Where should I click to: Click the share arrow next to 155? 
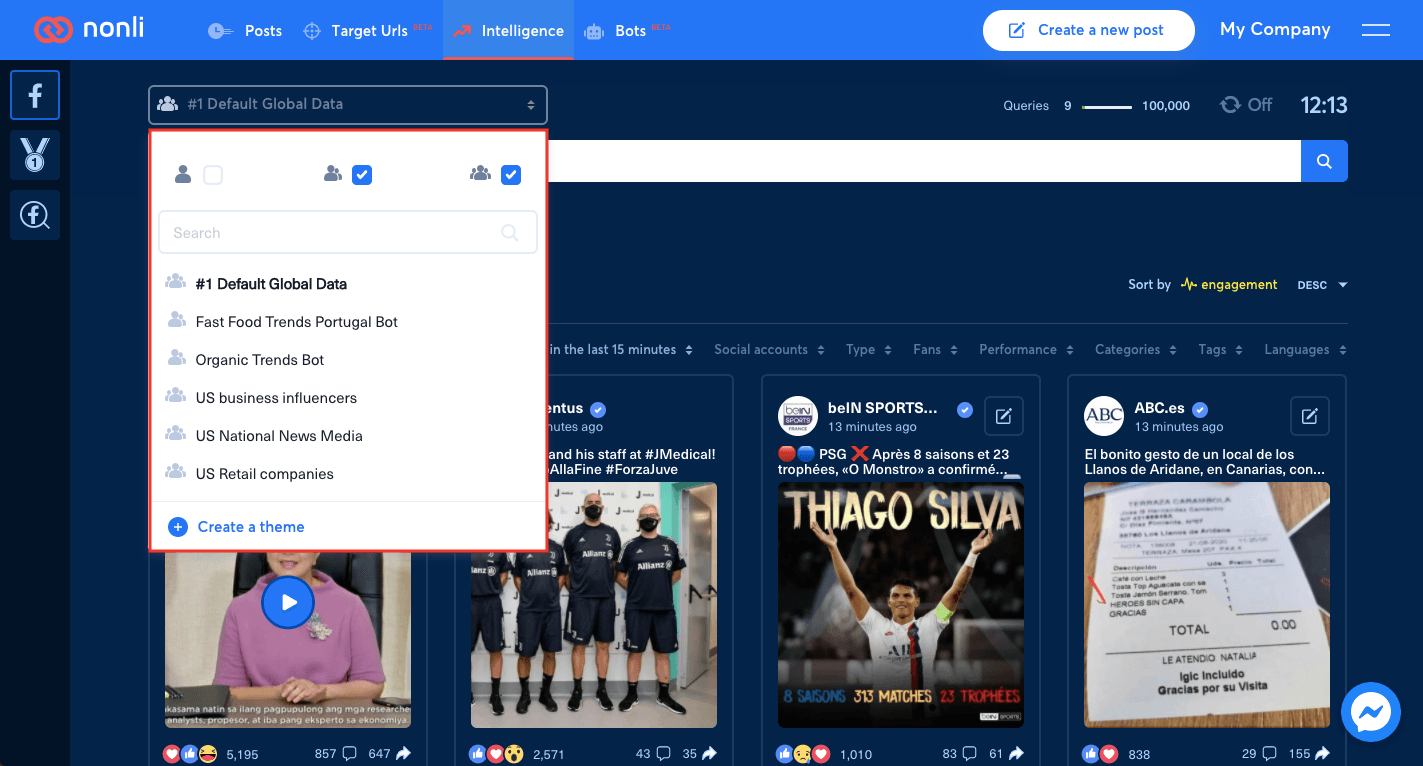[x=1322, y=753]
